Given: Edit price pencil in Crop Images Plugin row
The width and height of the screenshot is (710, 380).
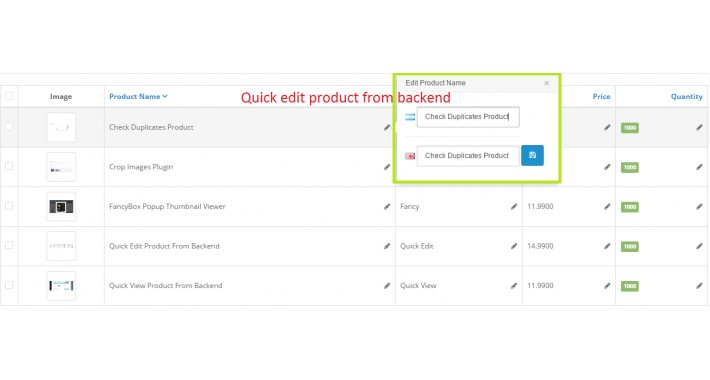Looking at the screenshot, I should [x=607, y=167].
